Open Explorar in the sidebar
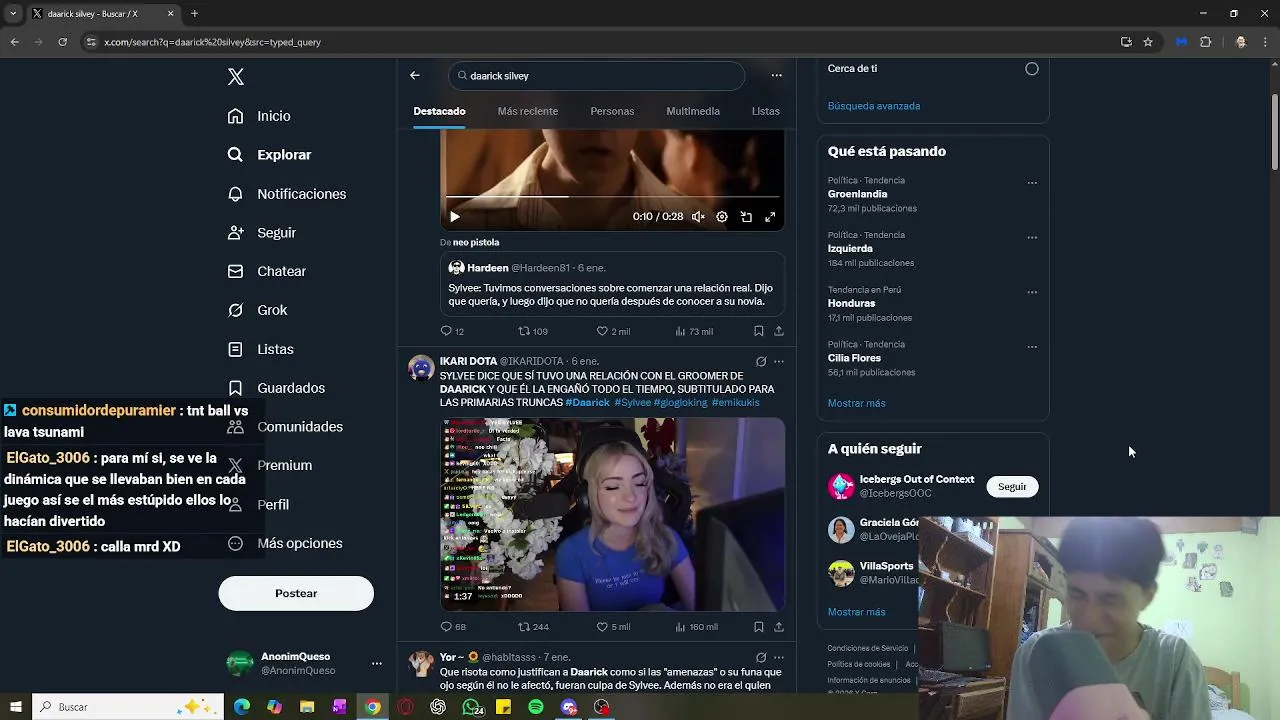Screen dimensions: 1280x720 coord(269,155)
